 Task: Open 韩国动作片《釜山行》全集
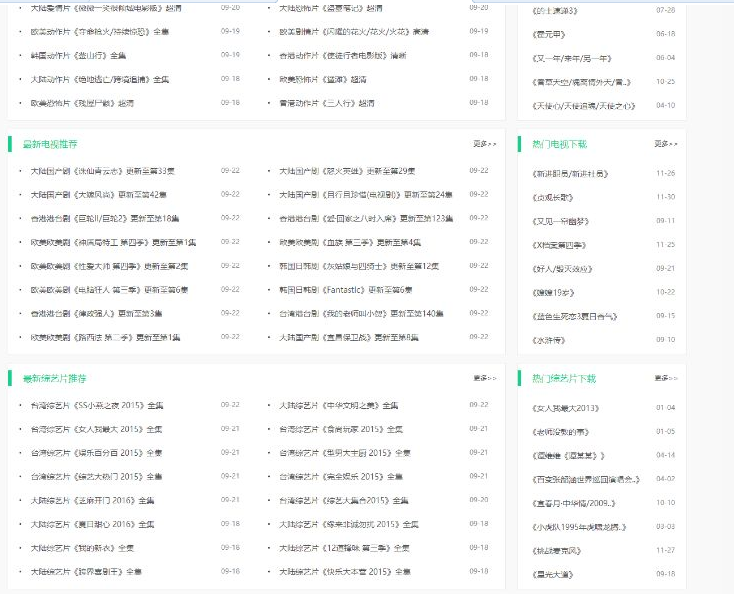[78, 56]
